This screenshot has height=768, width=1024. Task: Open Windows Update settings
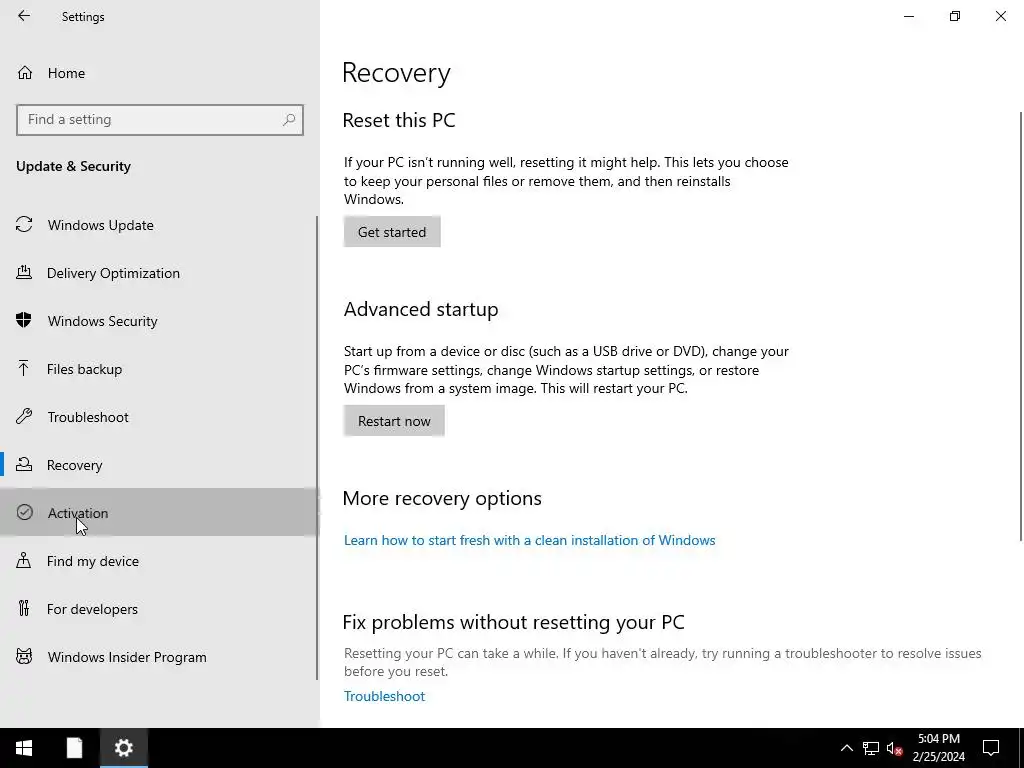coord(159,225)
